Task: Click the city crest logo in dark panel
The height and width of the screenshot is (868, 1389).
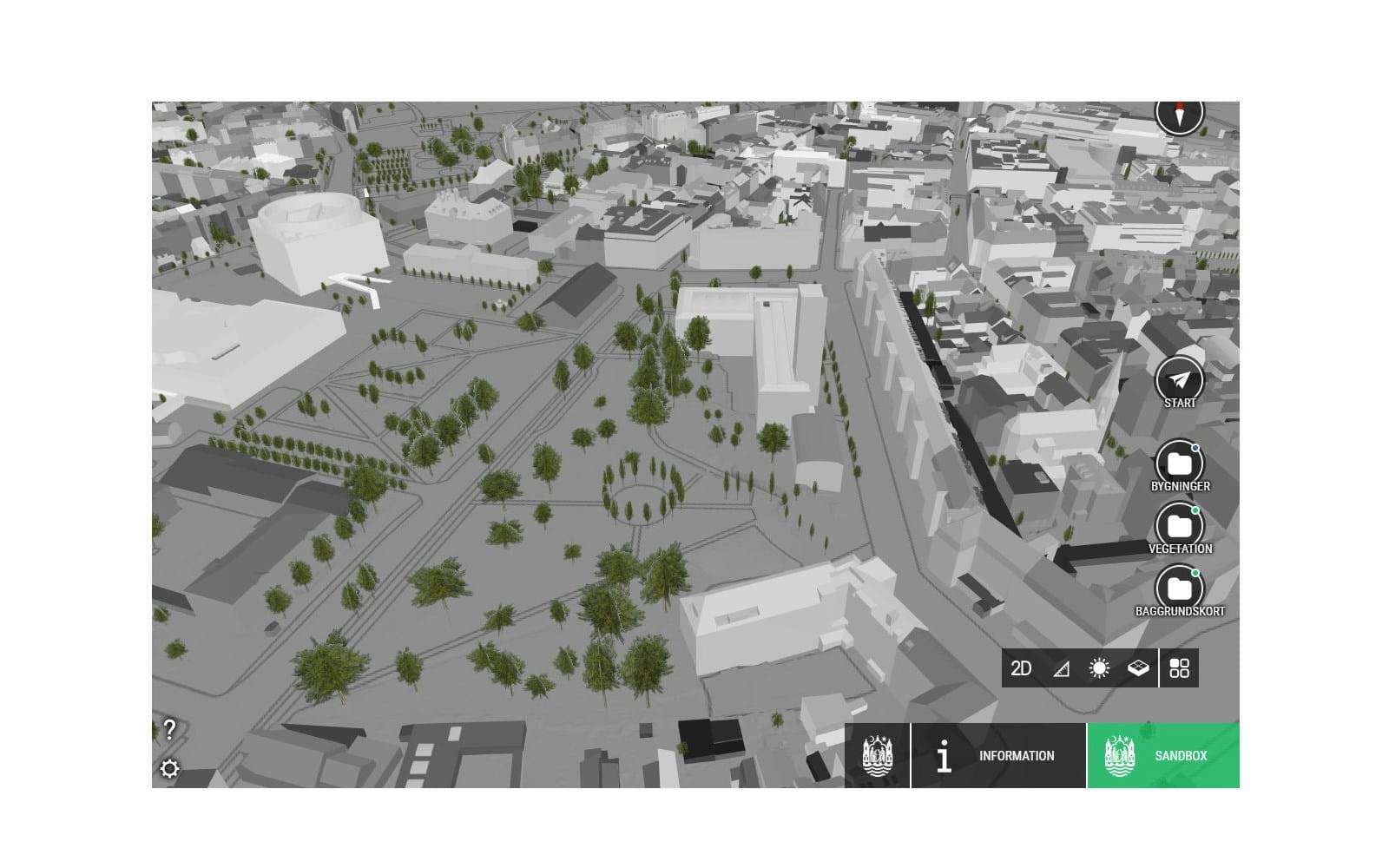Action: point(877,756)
